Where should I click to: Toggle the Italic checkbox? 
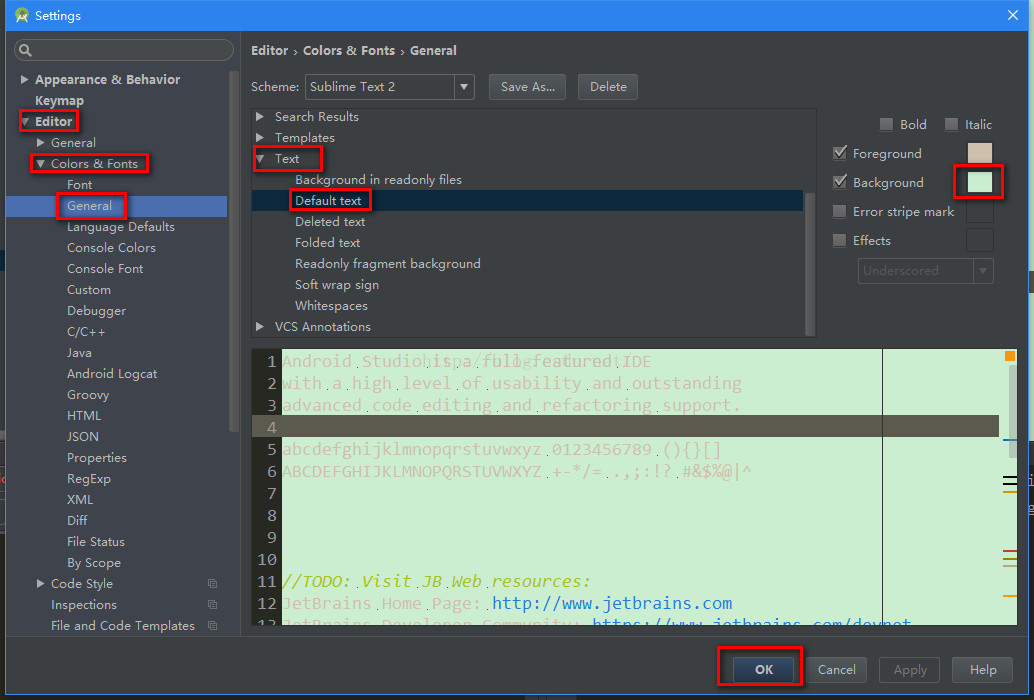[x=951, y=124]
